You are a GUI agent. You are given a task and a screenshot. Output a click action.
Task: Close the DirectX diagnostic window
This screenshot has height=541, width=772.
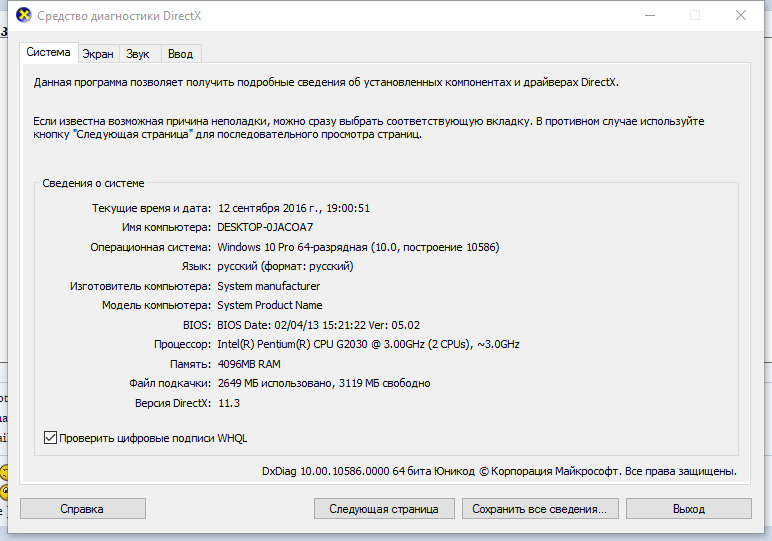coord(740,16)
